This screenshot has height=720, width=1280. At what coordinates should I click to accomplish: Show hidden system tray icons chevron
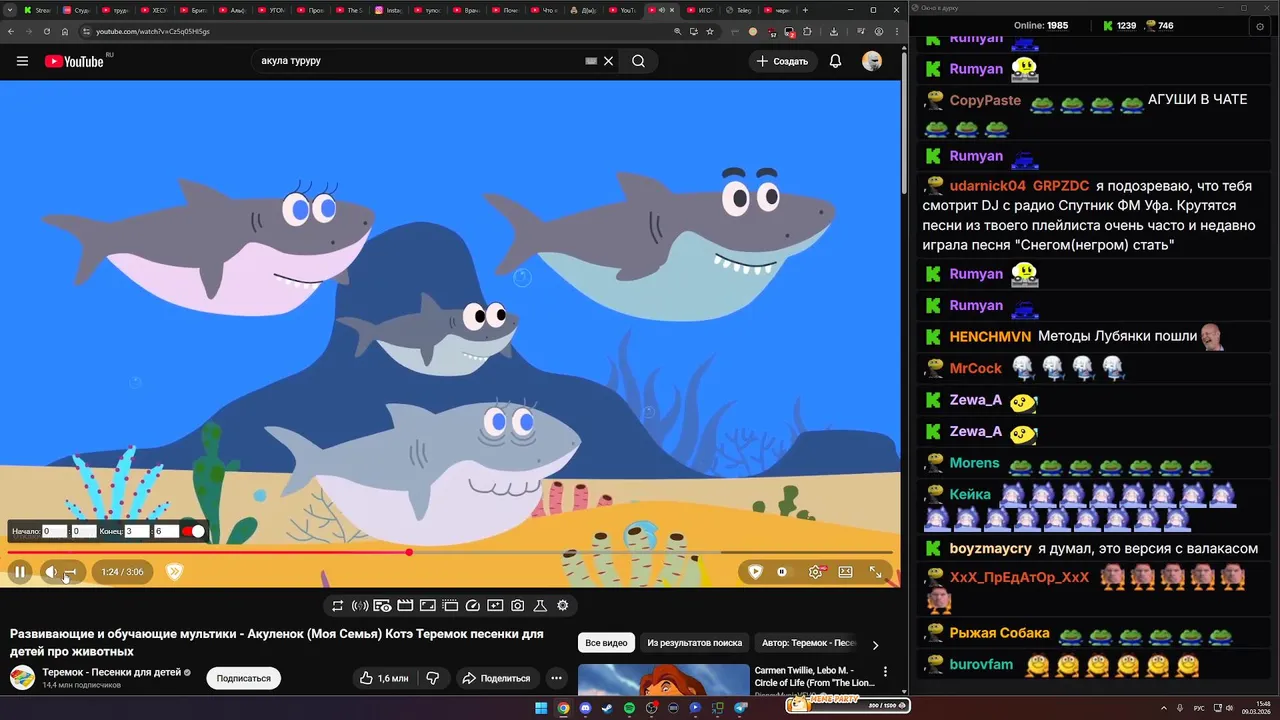[x=1164, y=708]
